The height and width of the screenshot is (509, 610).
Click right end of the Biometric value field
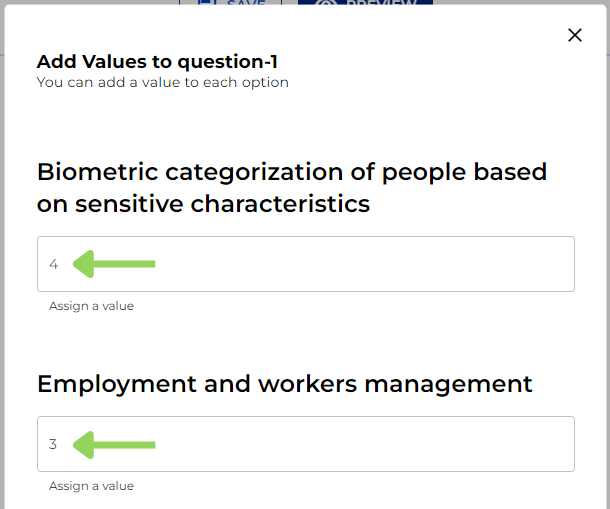555,264
